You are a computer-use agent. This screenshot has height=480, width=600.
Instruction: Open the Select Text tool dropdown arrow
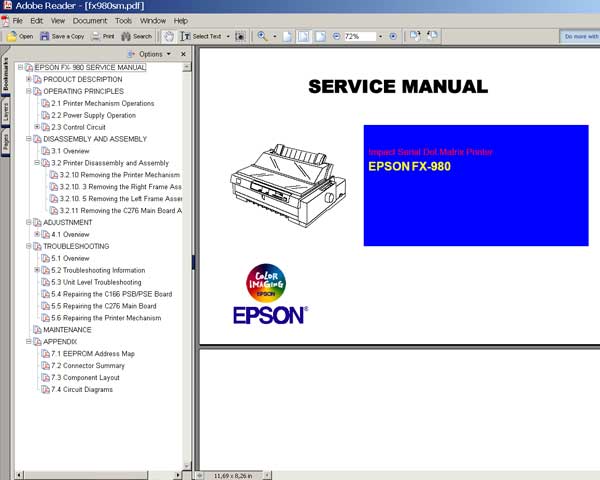[228, 36]
